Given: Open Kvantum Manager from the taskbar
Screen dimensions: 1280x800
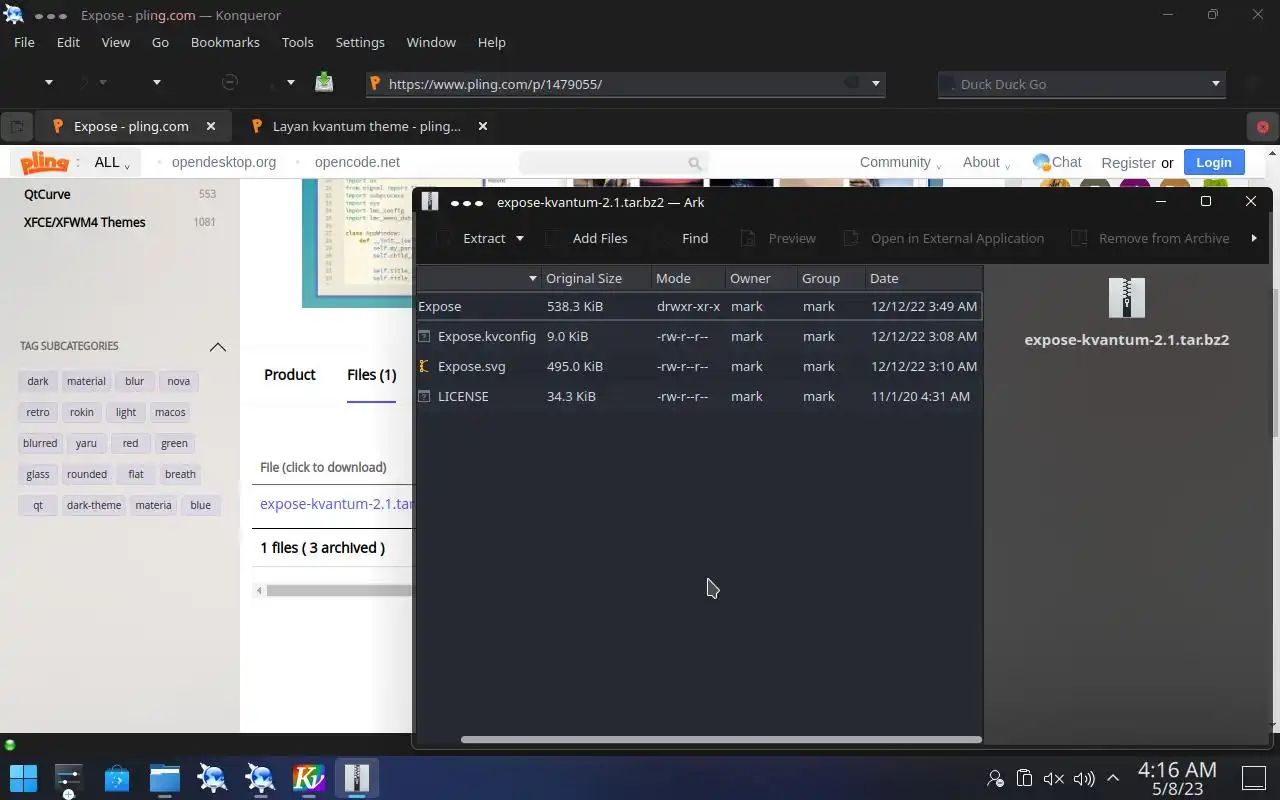Looking at the screenshot, I should (x=309, y=778).
